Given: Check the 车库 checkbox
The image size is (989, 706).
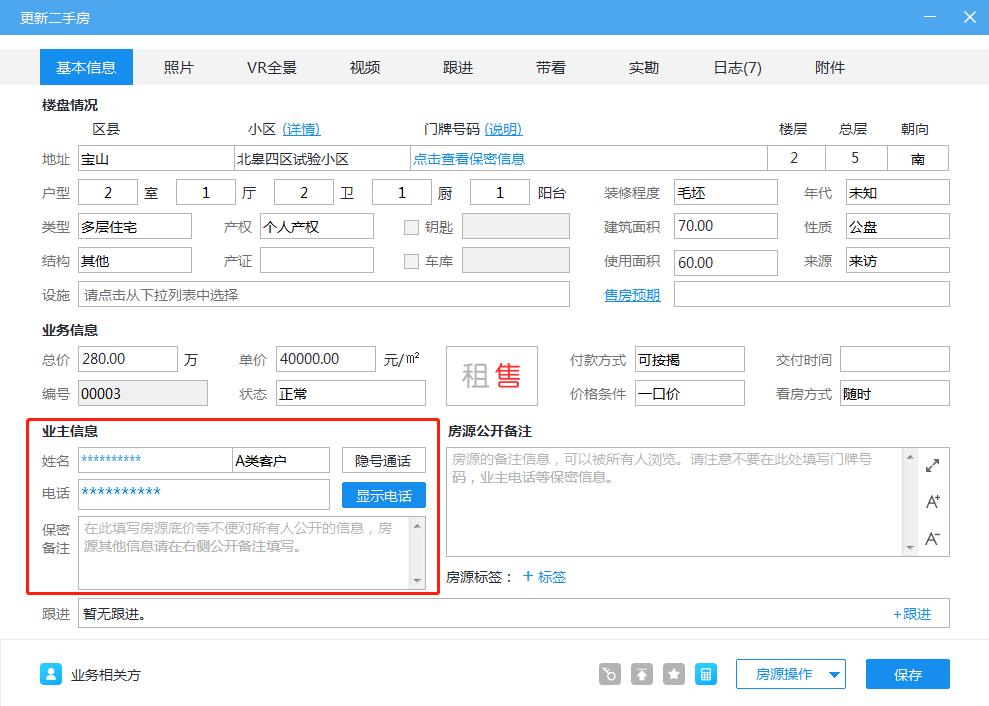Looking at the screenshot, I should point(411,260).
